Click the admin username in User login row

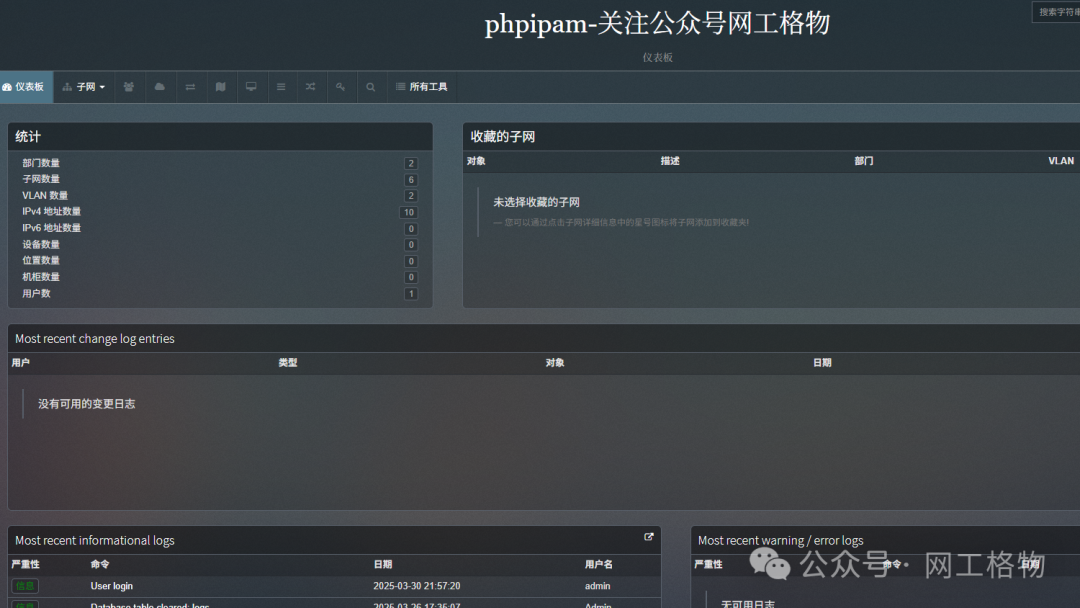click(597, 586)
